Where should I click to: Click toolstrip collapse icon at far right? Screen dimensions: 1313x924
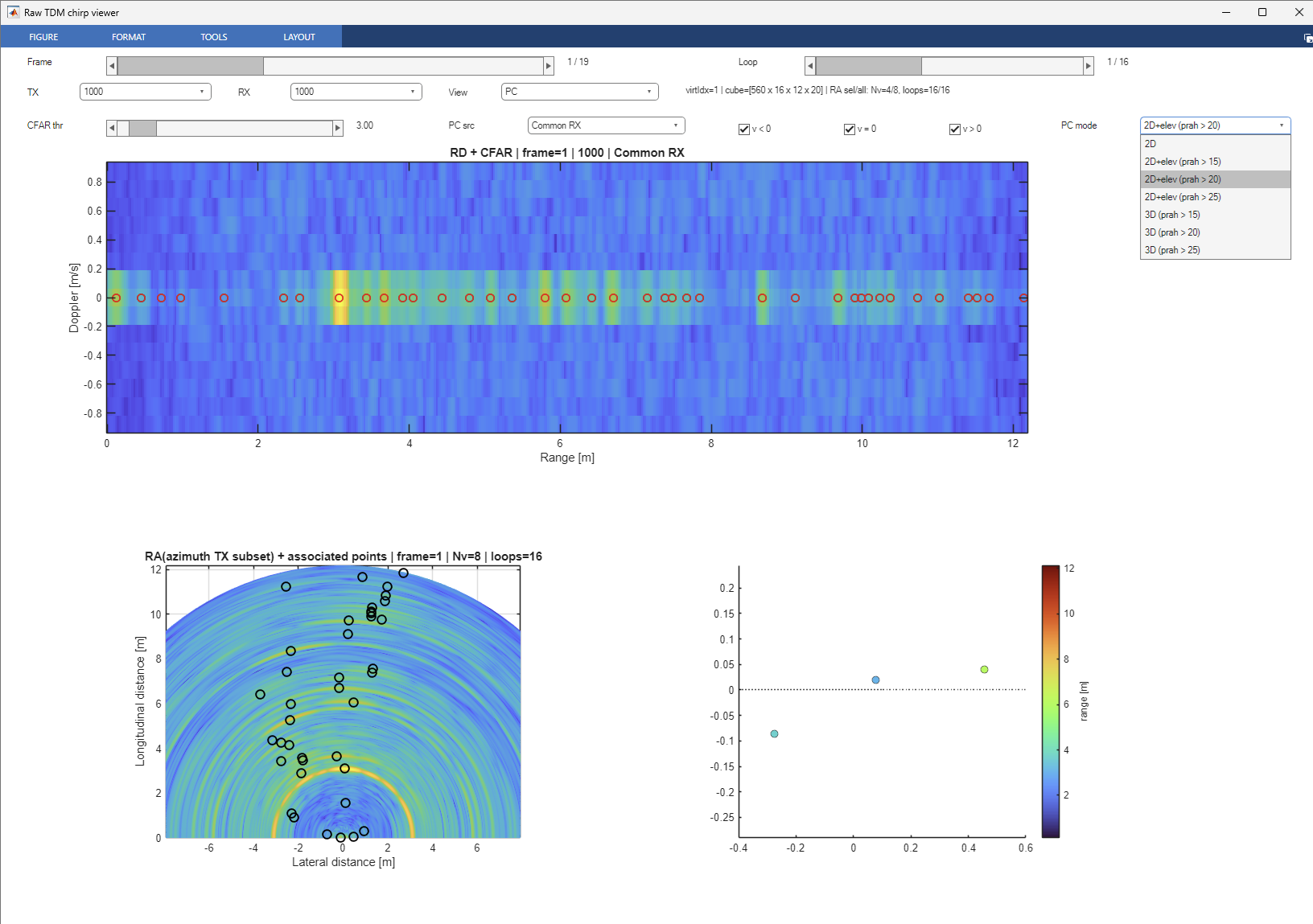click(1307, 38)
